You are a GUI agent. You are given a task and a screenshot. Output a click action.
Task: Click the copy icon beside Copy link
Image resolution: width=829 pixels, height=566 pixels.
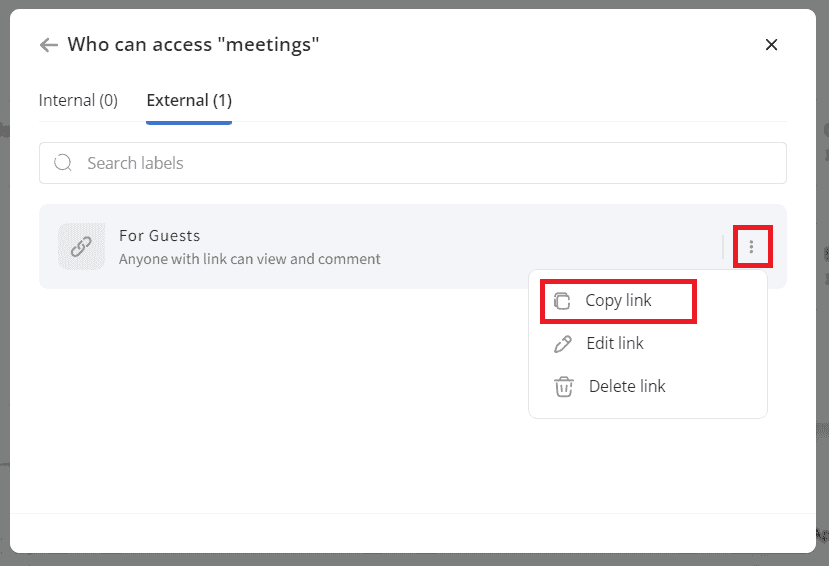pyautogui.click(x=562, y=301)
